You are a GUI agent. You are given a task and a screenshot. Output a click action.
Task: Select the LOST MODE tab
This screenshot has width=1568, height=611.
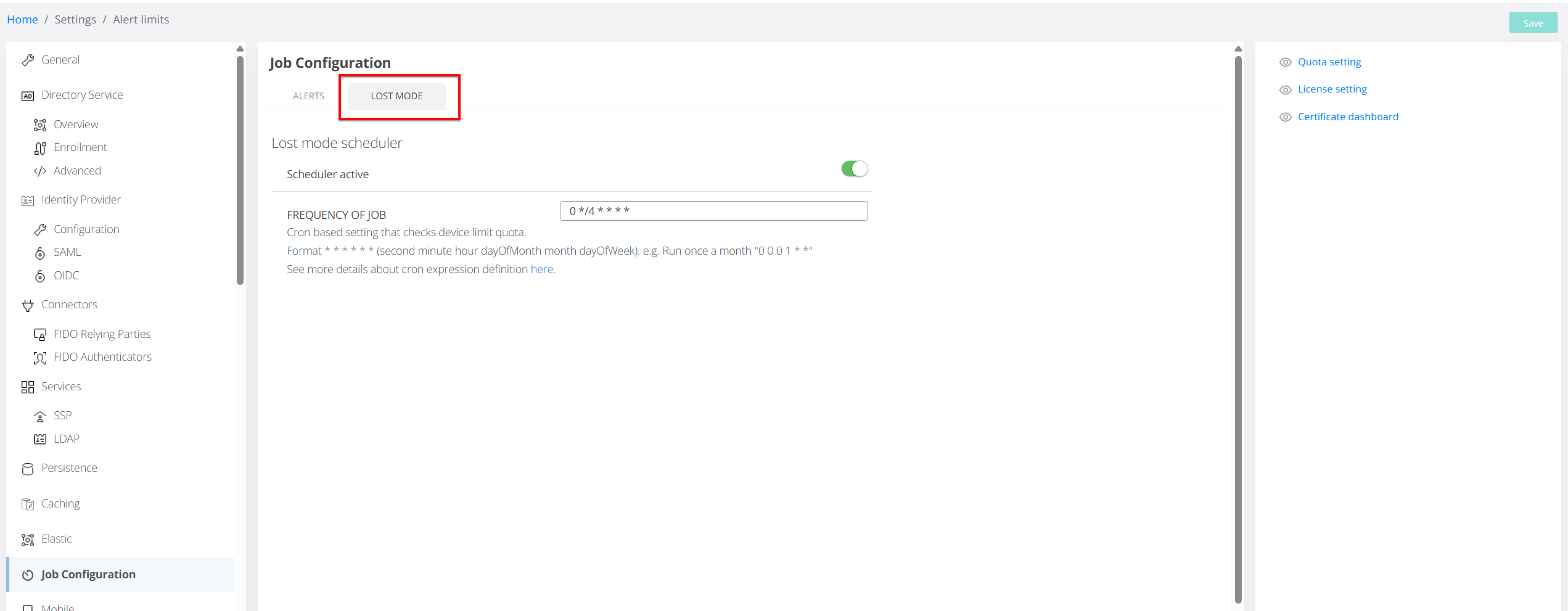click(396, 96)
